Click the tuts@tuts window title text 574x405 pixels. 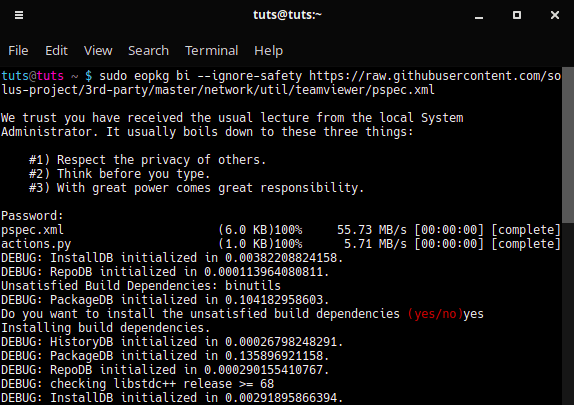coord(287,15)
